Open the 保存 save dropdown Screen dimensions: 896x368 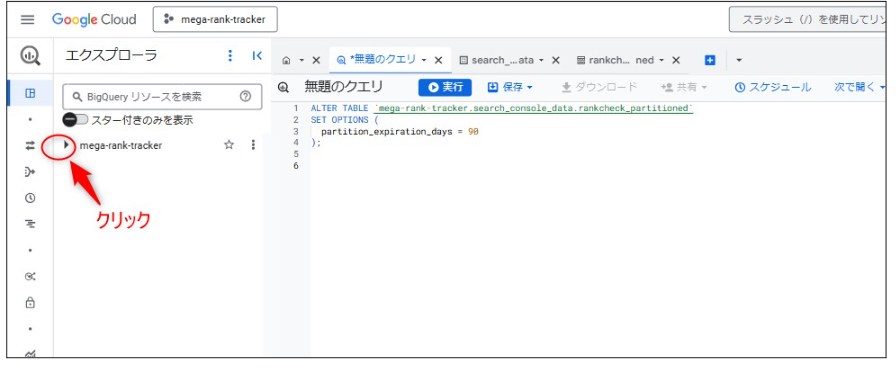tap(510, 87)
